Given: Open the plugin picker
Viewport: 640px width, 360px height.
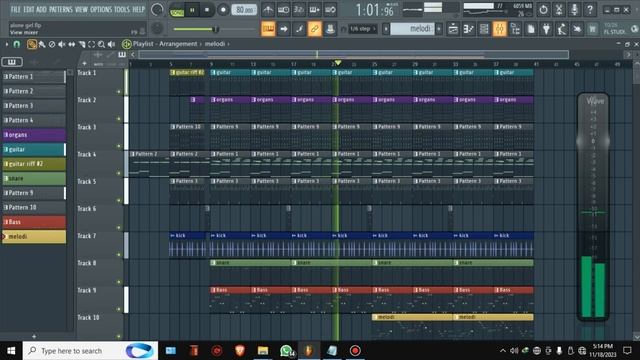Looking at the screenshot, I should click(546, 29).
